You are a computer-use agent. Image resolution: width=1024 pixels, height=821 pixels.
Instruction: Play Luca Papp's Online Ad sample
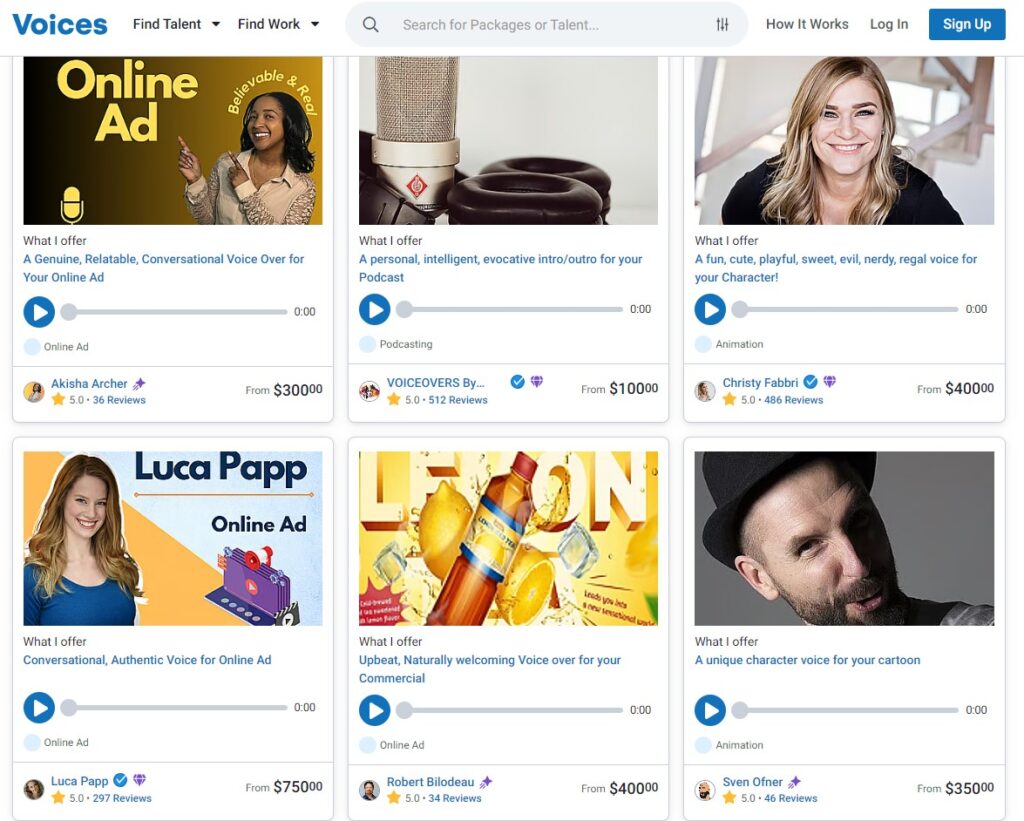point(39,707)
